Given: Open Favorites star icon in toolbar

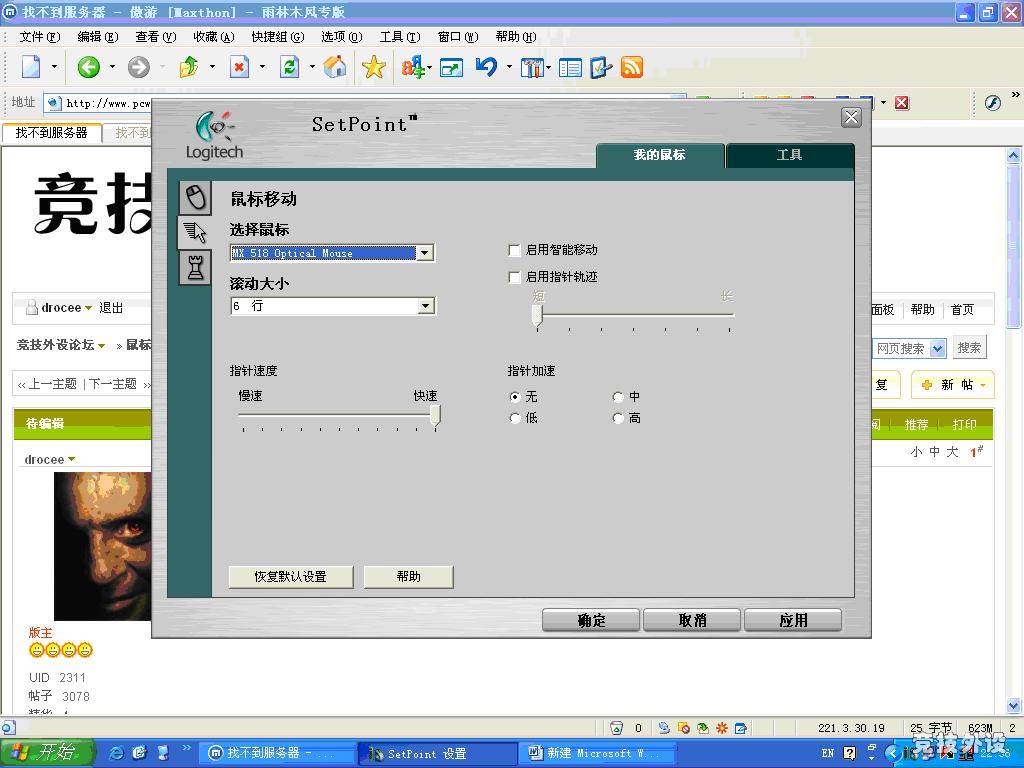Looking at the screenshot, I should (374, 67).
